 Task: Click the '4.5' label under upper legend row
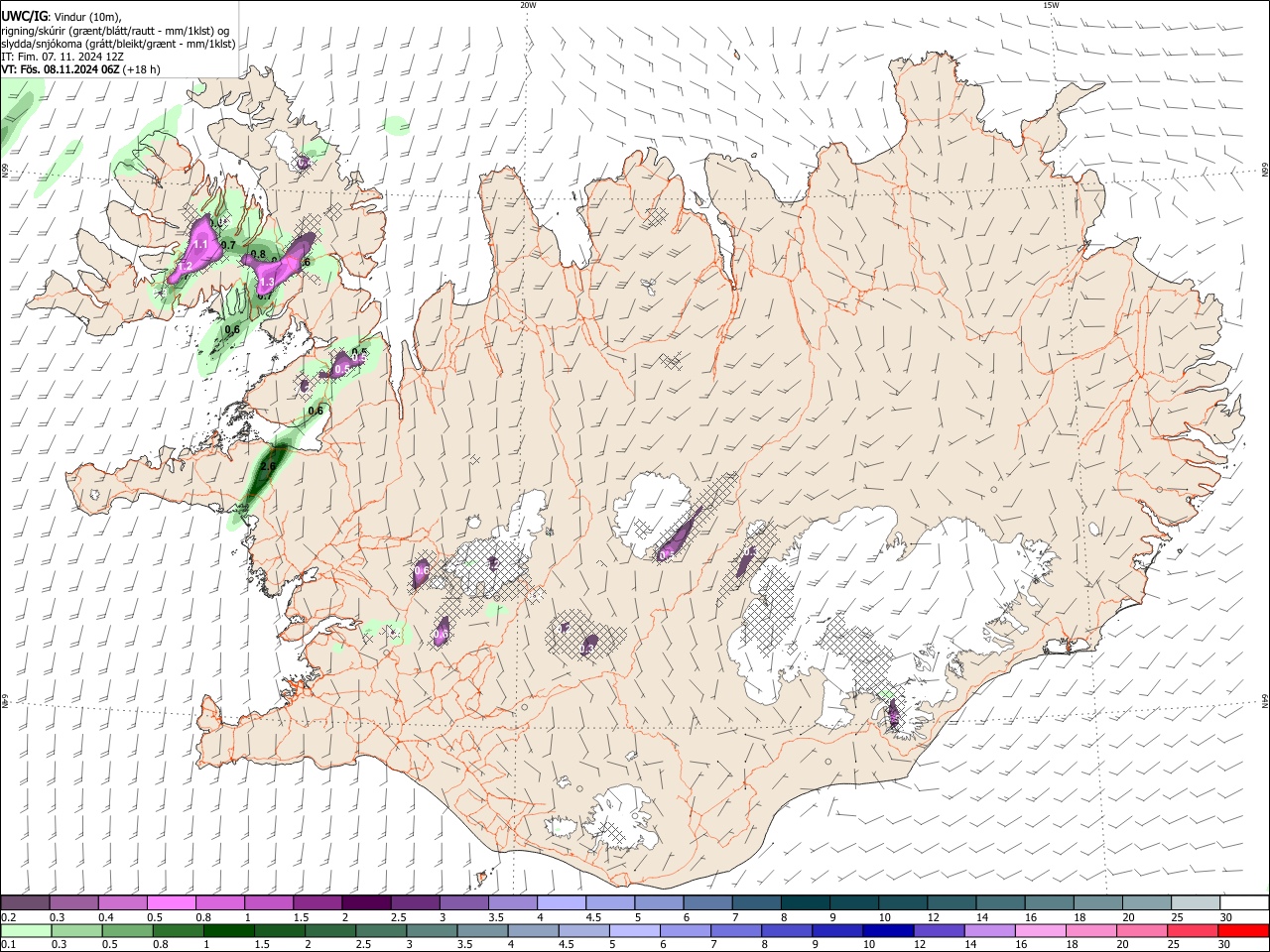pos(593,917)
